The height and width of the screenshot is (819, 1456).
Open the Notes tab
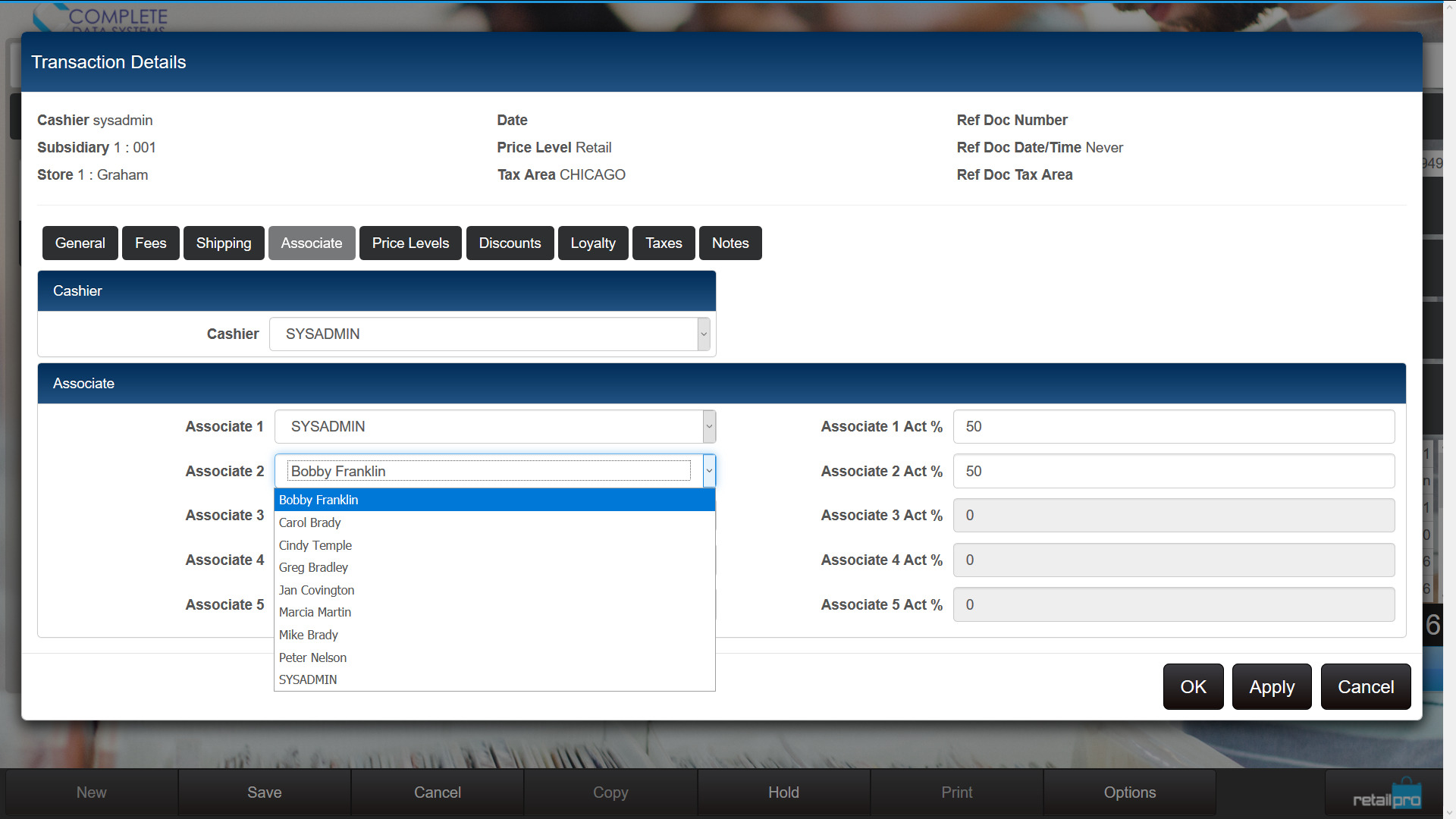[730, 243]
